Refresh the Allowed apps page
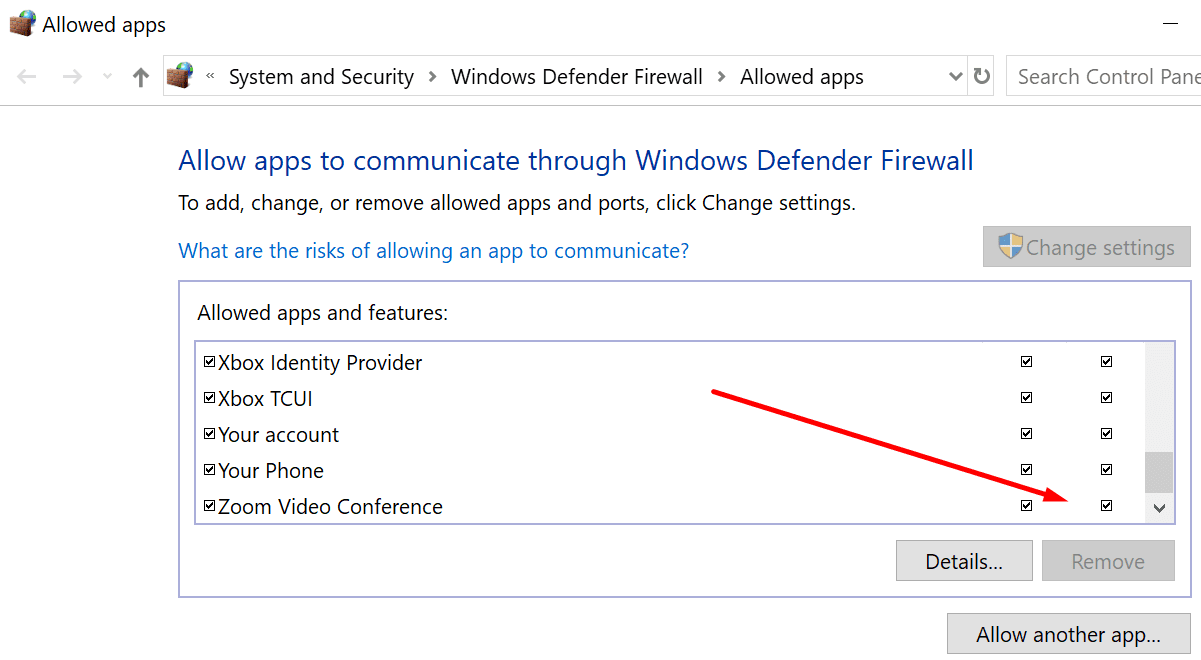The image size is (1201, 660). 982,77
